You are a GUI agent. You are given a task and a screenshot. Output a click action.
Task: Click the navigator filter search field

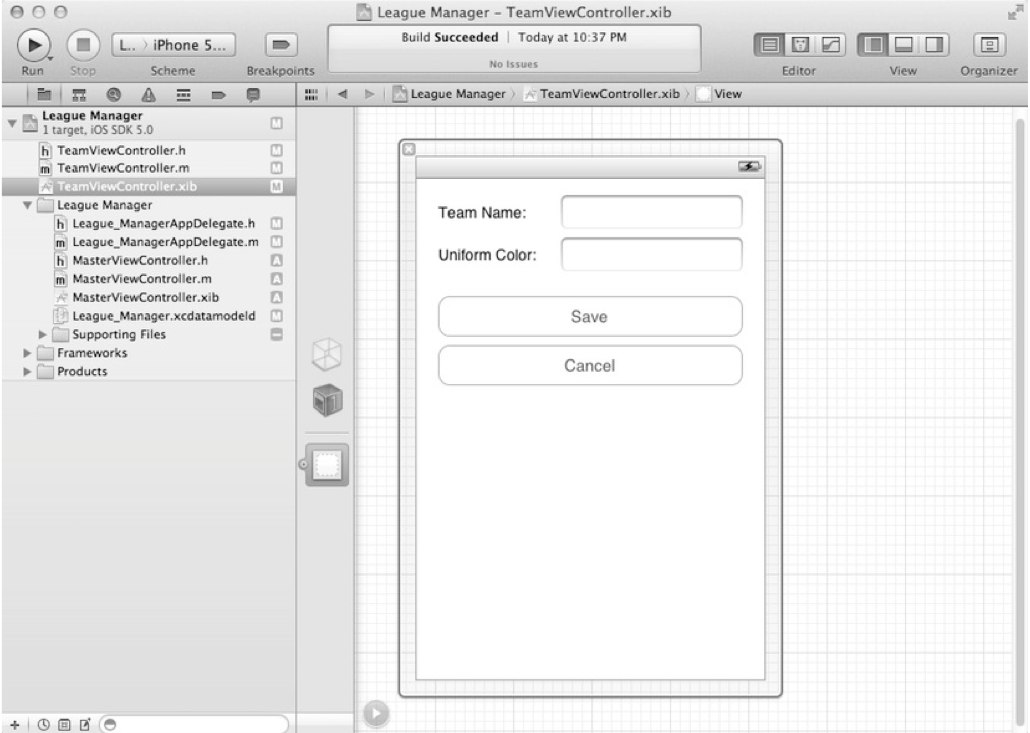pyautogui.click(x=194, y=724)
